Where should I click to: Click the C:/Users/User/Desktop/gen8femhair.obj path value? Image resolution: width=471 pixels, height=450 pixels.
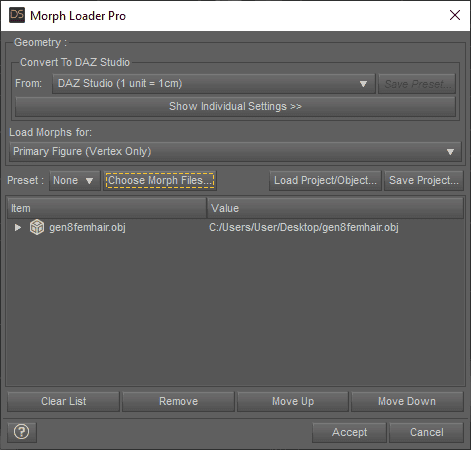click(x=304, y=227)
